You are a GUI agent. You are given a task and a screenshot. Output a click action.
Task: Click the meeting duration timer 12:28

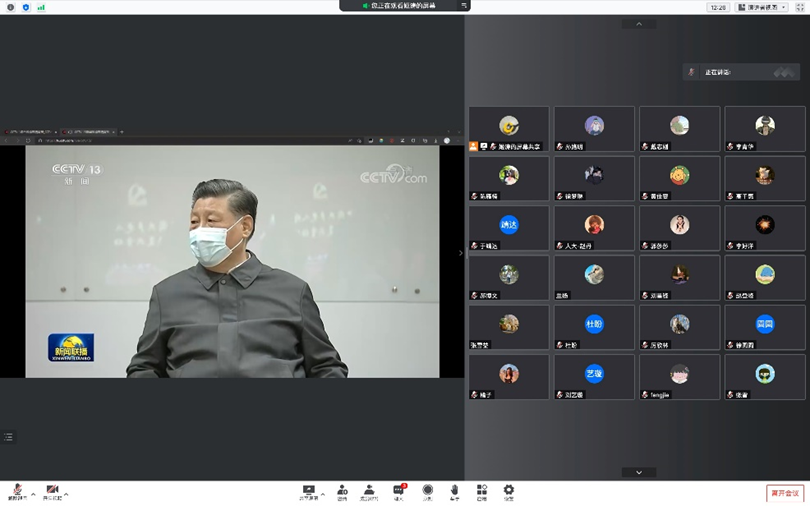[718, 7]
